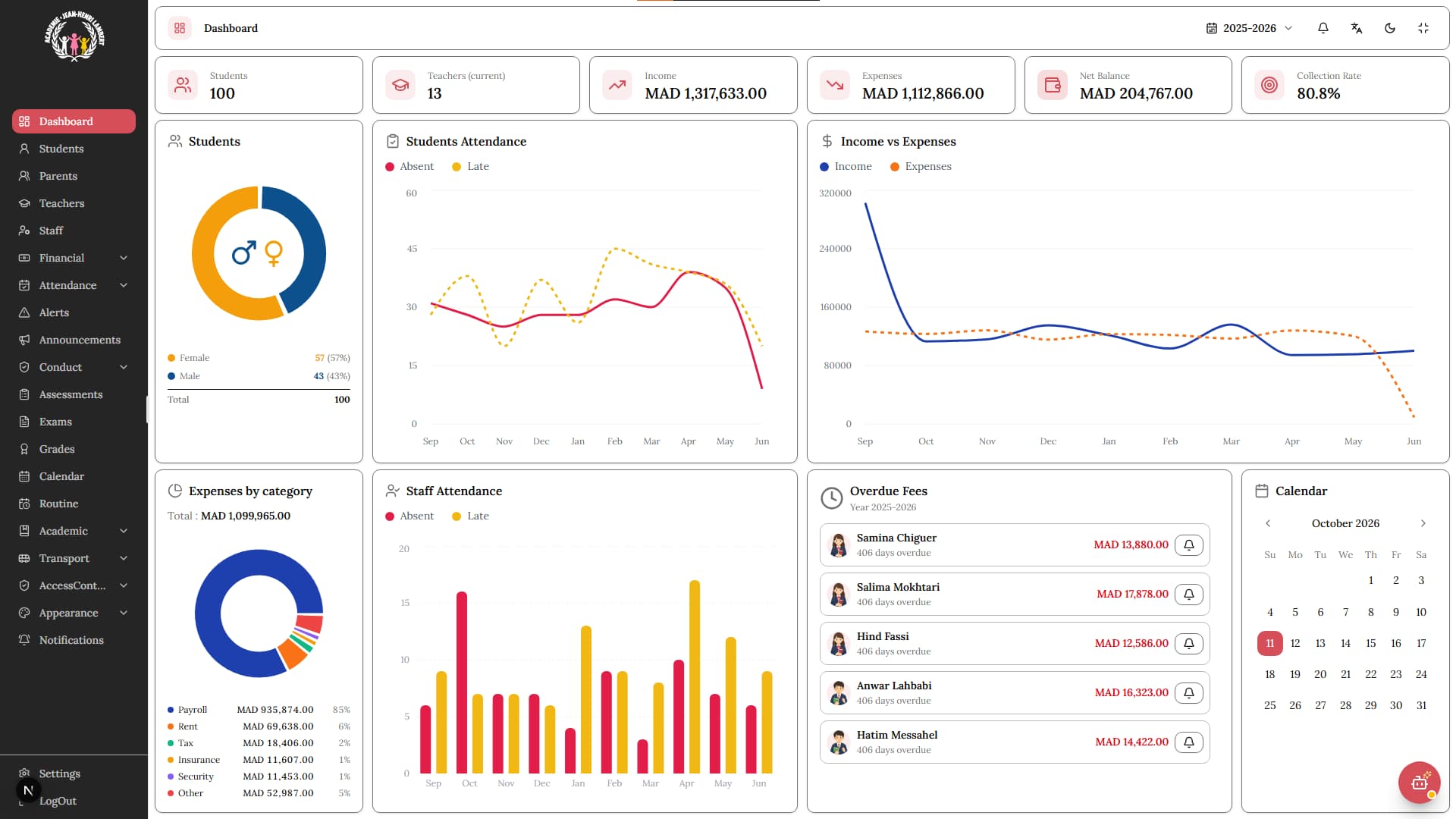Open Students page from sidebar
Image resolution: width=1456 pixels, height=819 pixels.
click(74, 149)
